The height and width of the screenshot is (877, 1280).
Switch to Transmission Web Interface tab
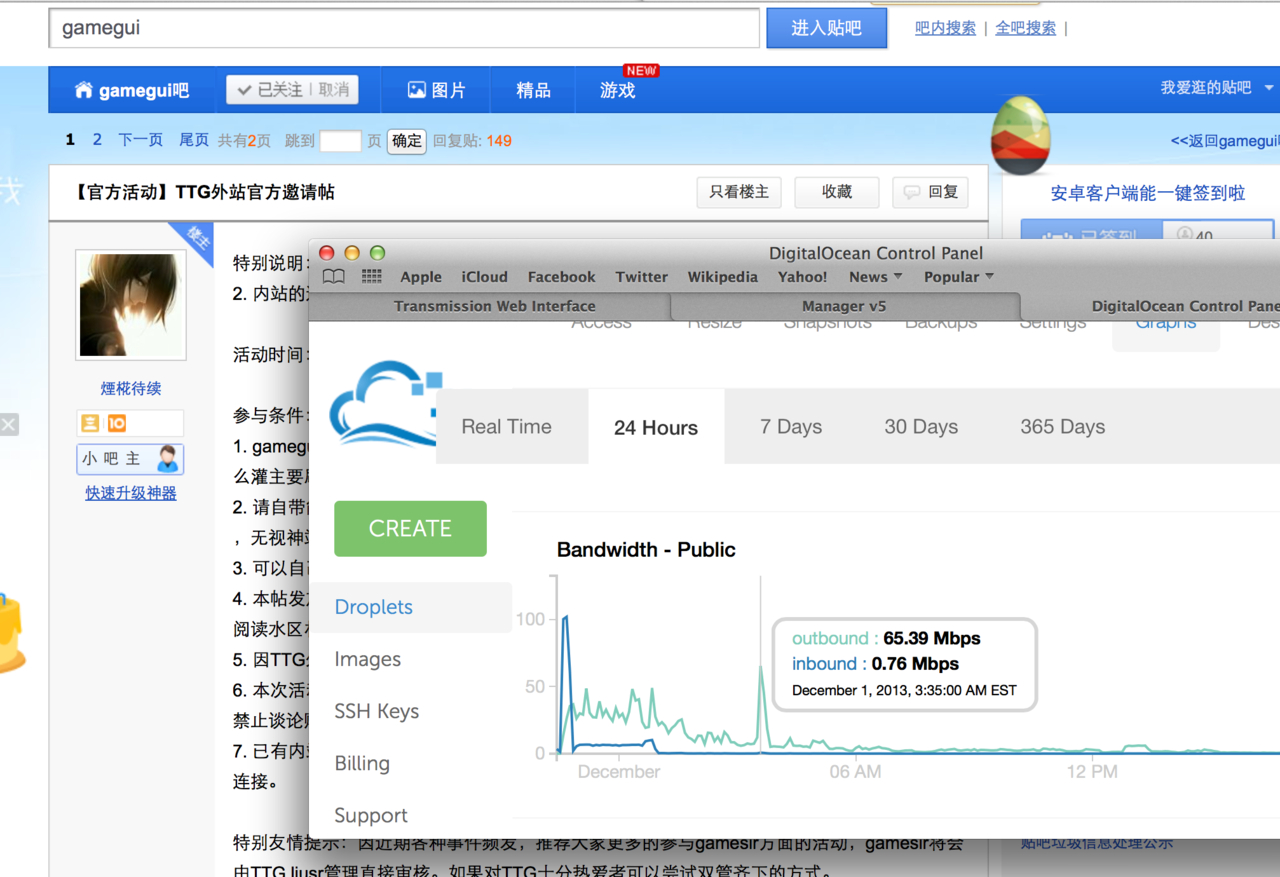[494, 306]
